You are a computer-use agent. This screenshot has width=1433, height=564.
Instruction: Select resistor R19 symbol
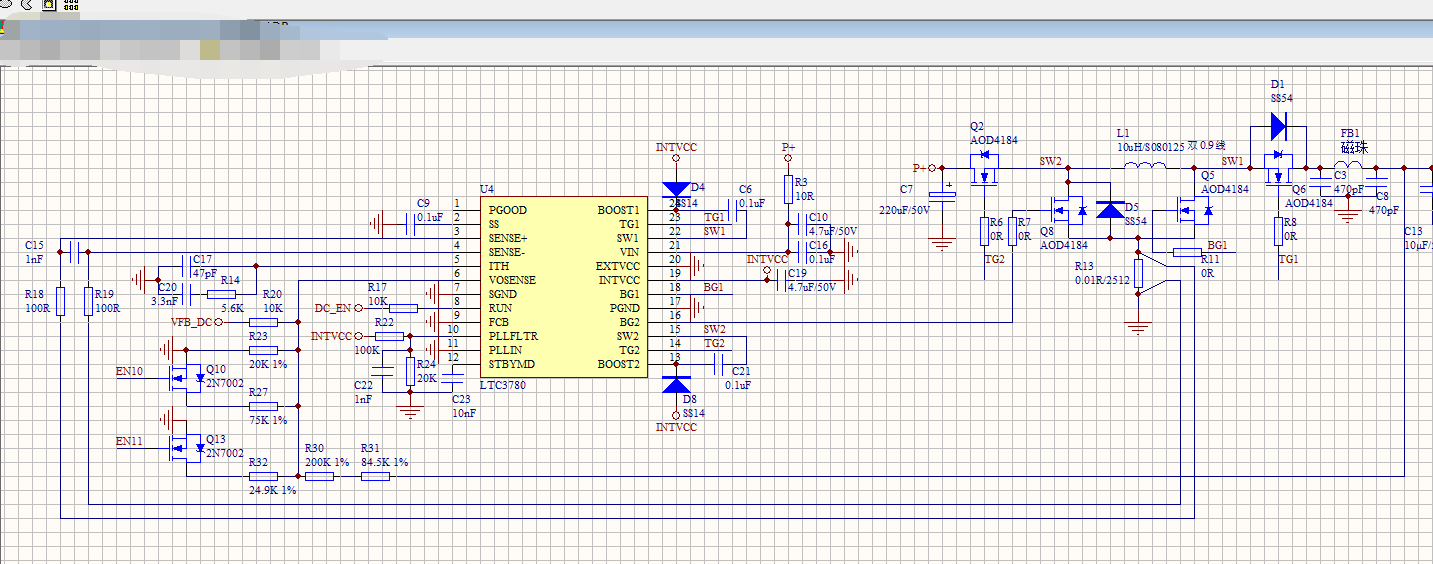(x=88, y=302)
